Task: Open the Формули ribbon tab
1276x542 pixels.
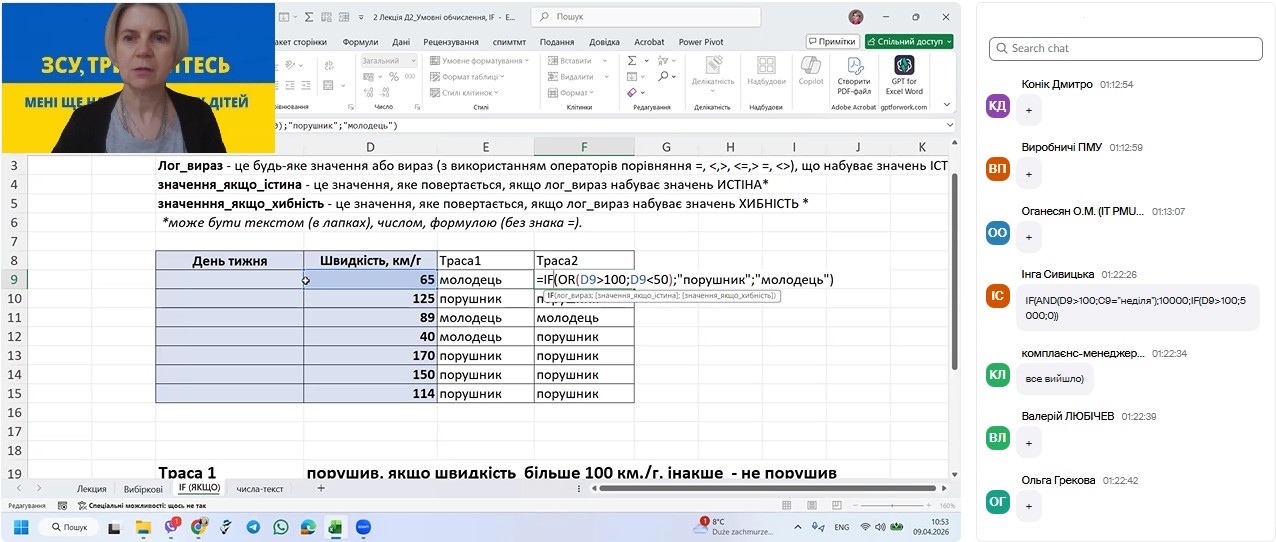Action: (x=360, y=42)
